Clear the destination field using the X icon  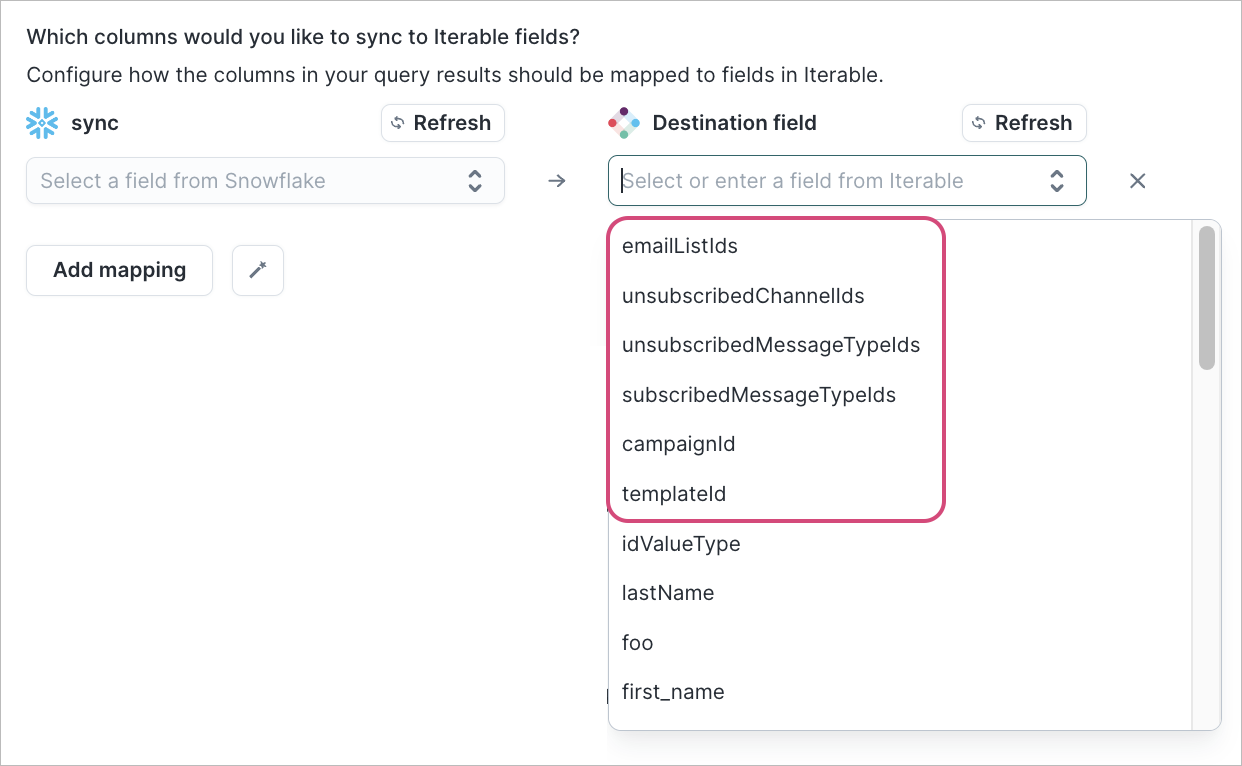[x=1137, y=181]
